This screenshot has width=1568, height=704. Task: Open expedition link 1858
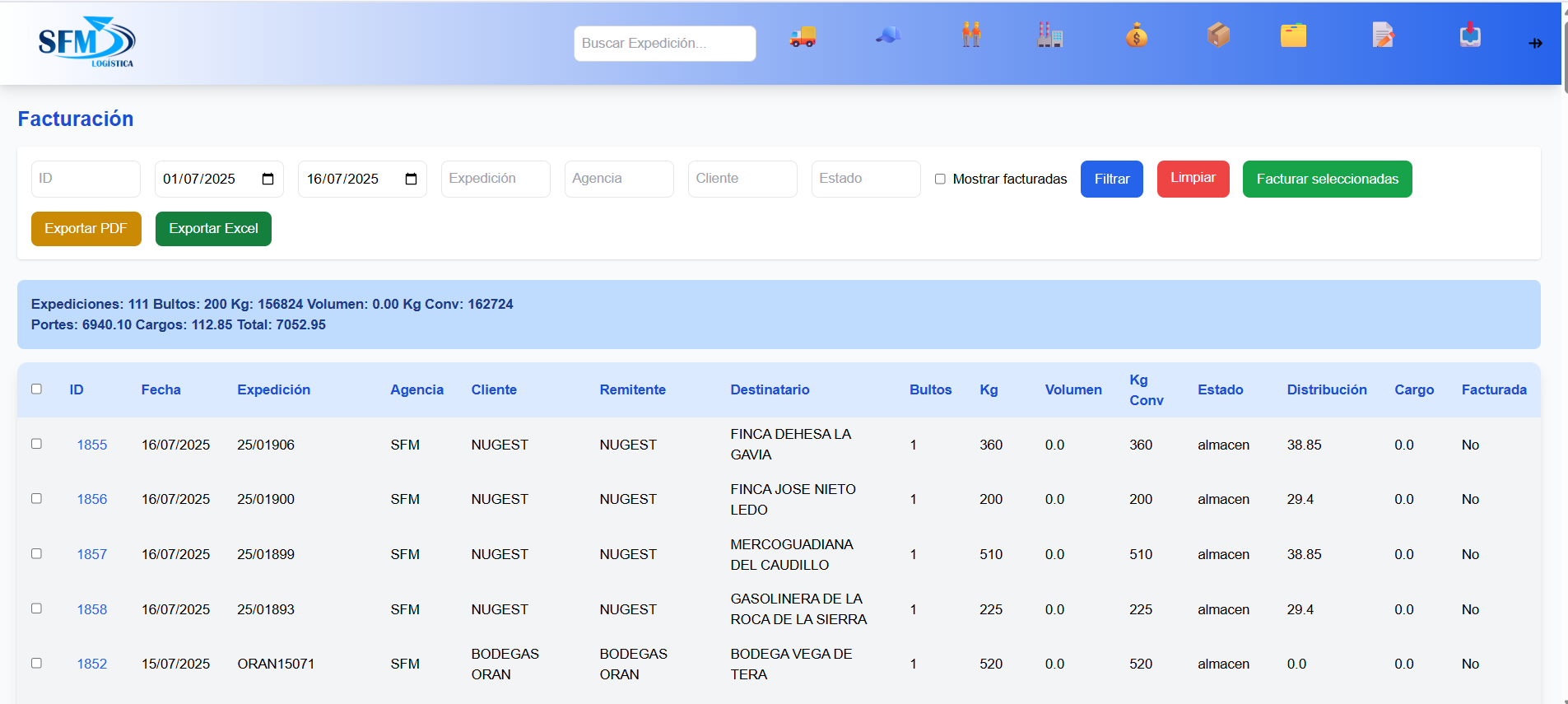92,609
